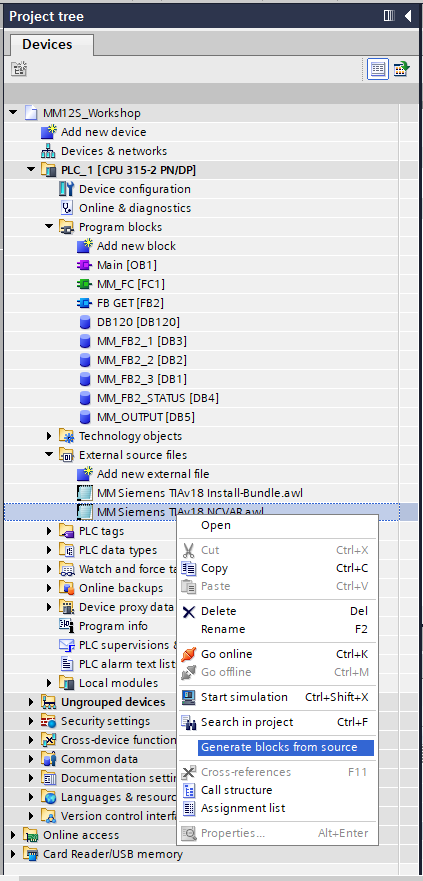
Task: Expand the Watch and force tables folder
Action: pyautogui.click(x=49, y=569)
